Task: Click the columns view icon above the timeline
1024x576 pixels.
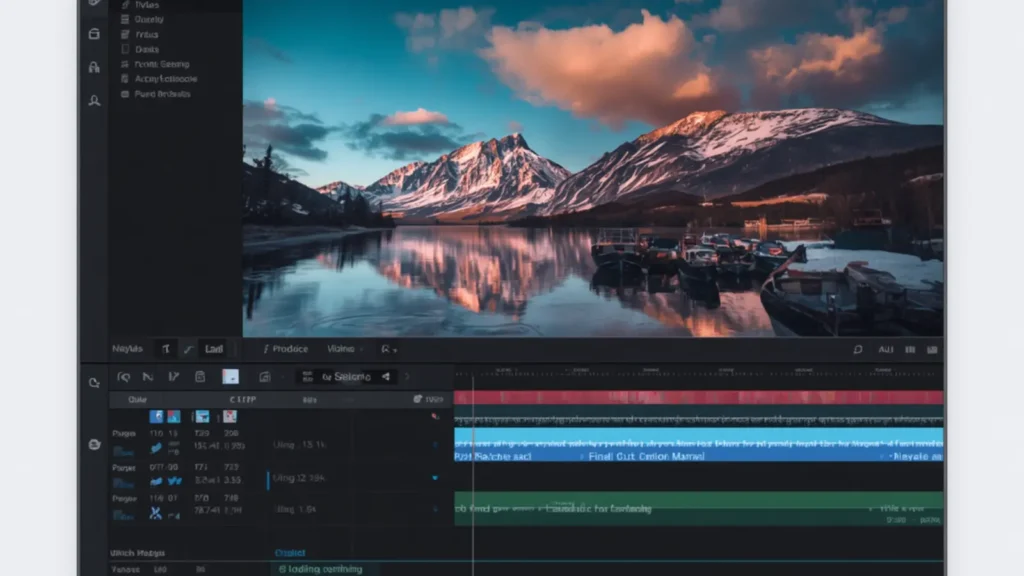Action: point(910,349)
